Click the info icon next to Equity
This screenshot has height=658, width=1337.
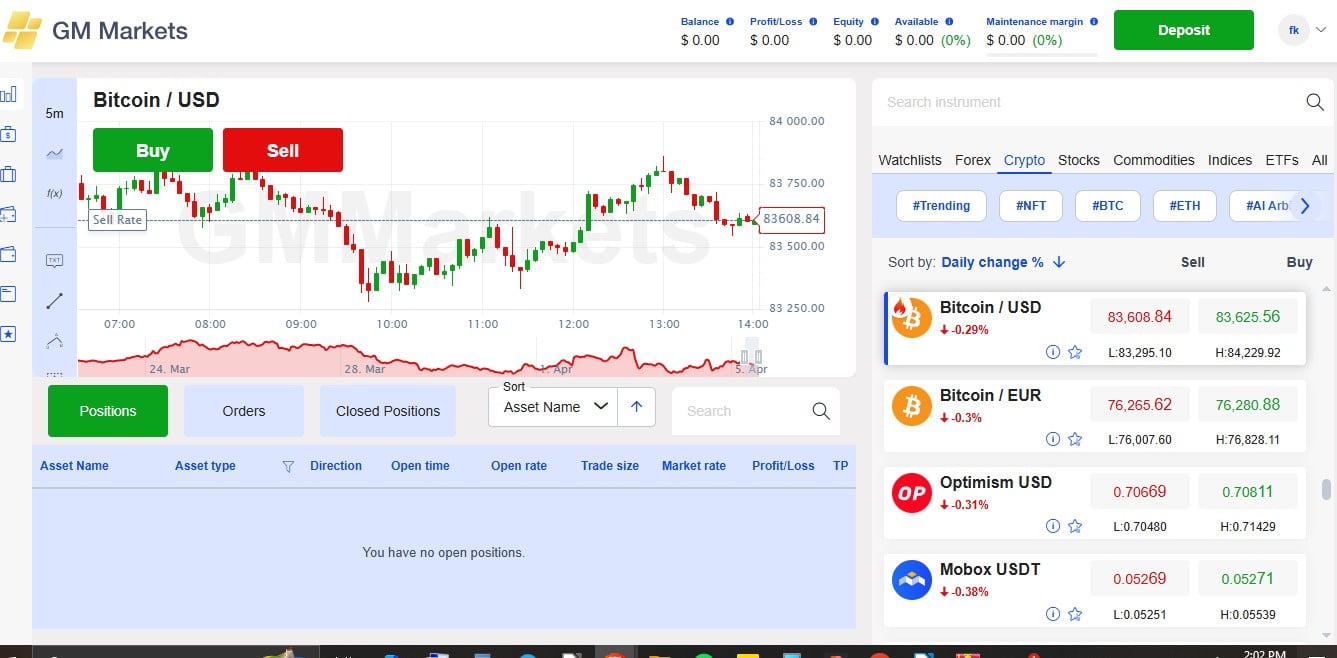click(875, 21)
